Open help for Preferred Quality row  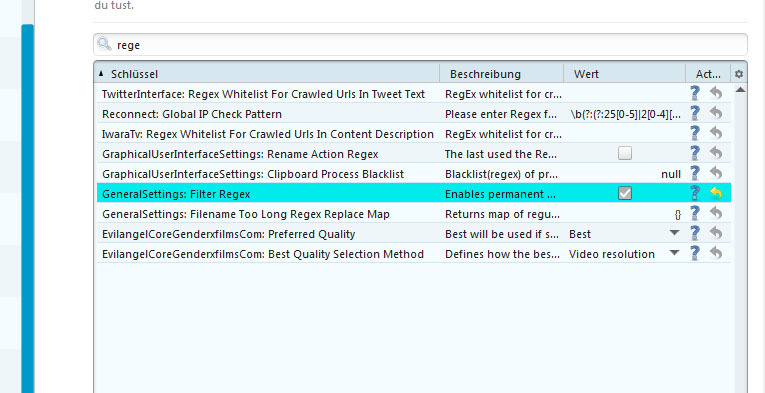coord(695,234)
